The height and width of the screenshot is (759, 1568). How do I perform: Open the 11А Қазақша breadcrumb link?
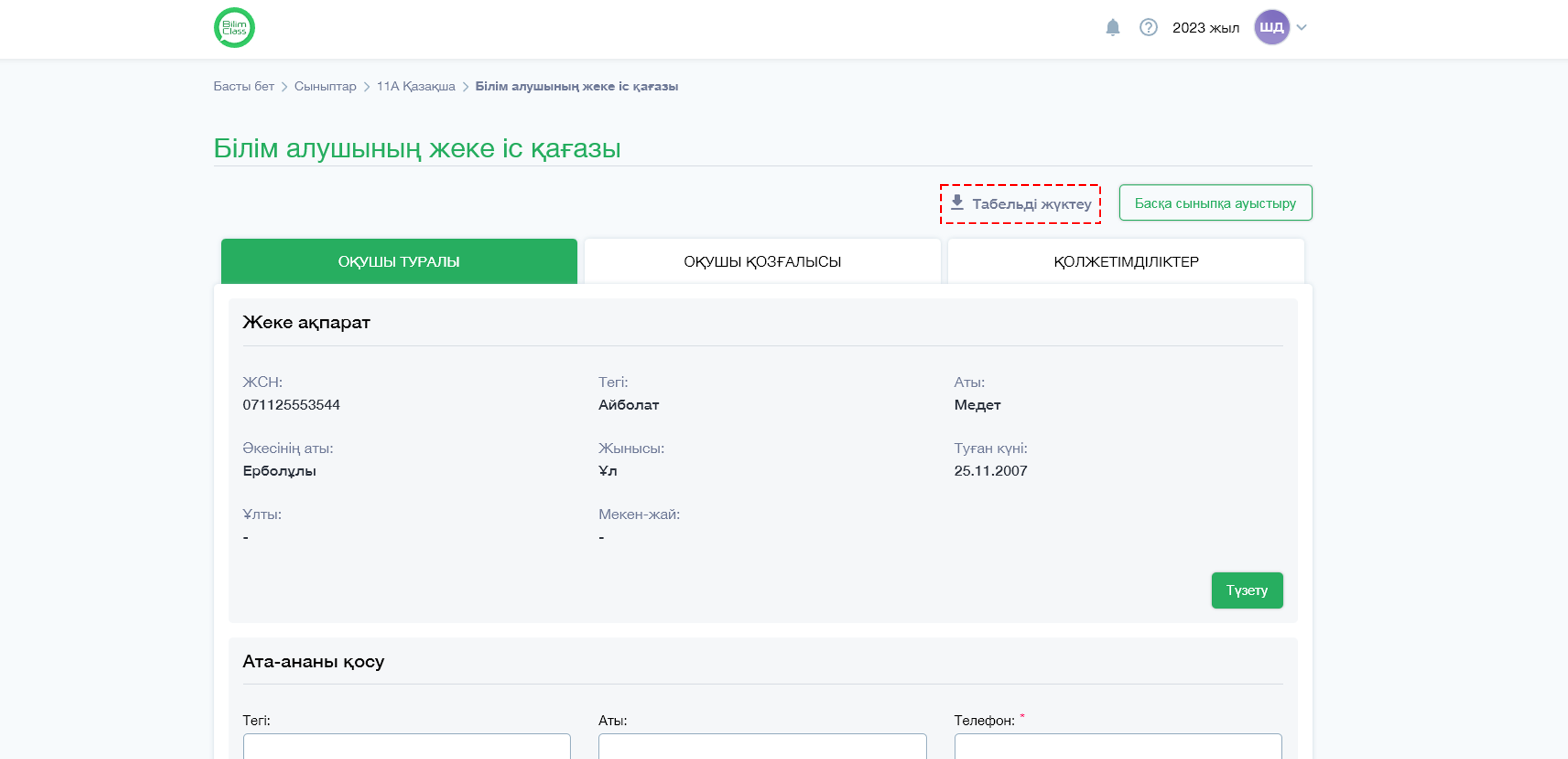pyautogui.click(x=416, y=87)
